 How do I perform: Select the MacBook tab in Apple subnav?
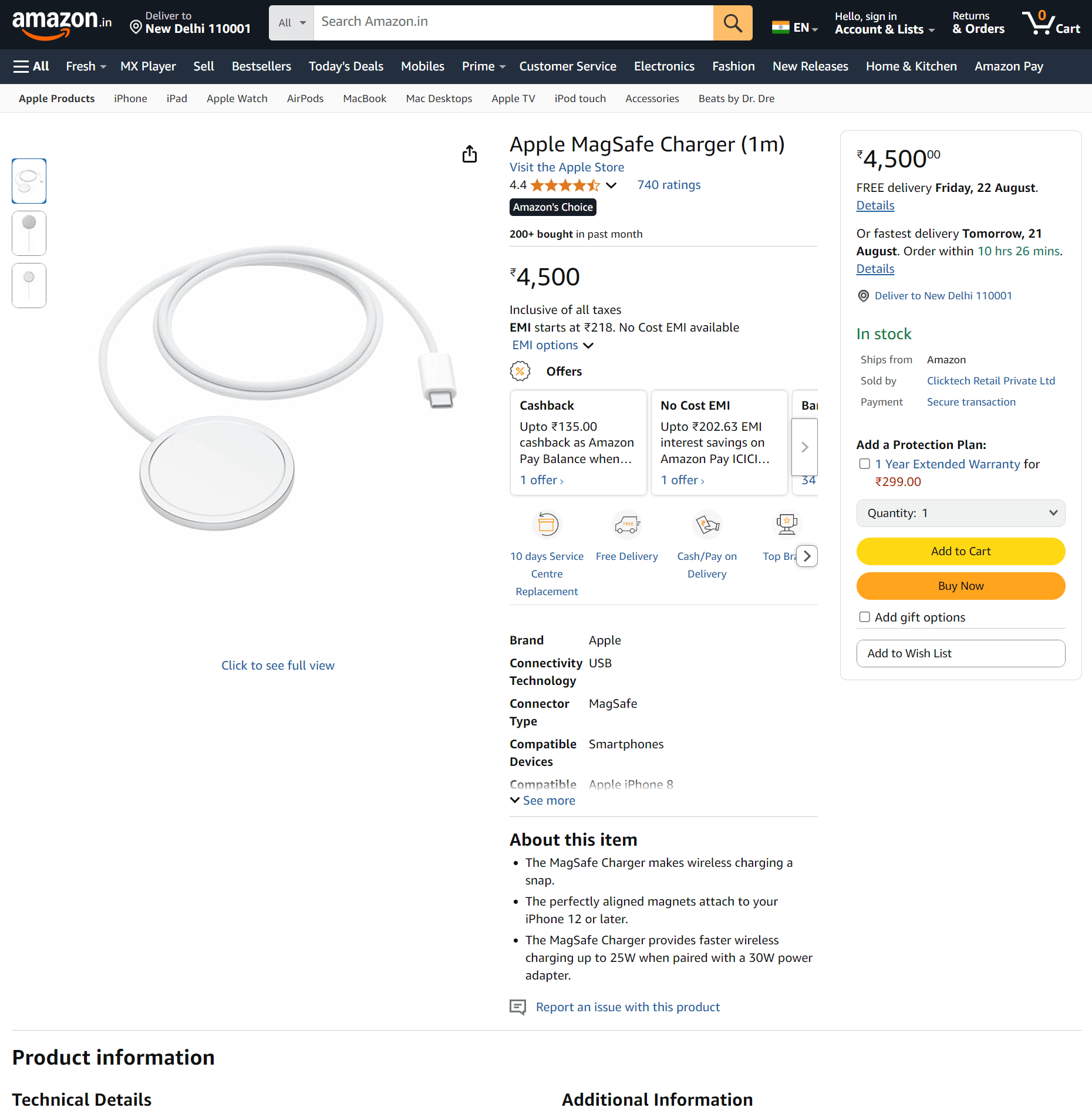coord(365,99)
